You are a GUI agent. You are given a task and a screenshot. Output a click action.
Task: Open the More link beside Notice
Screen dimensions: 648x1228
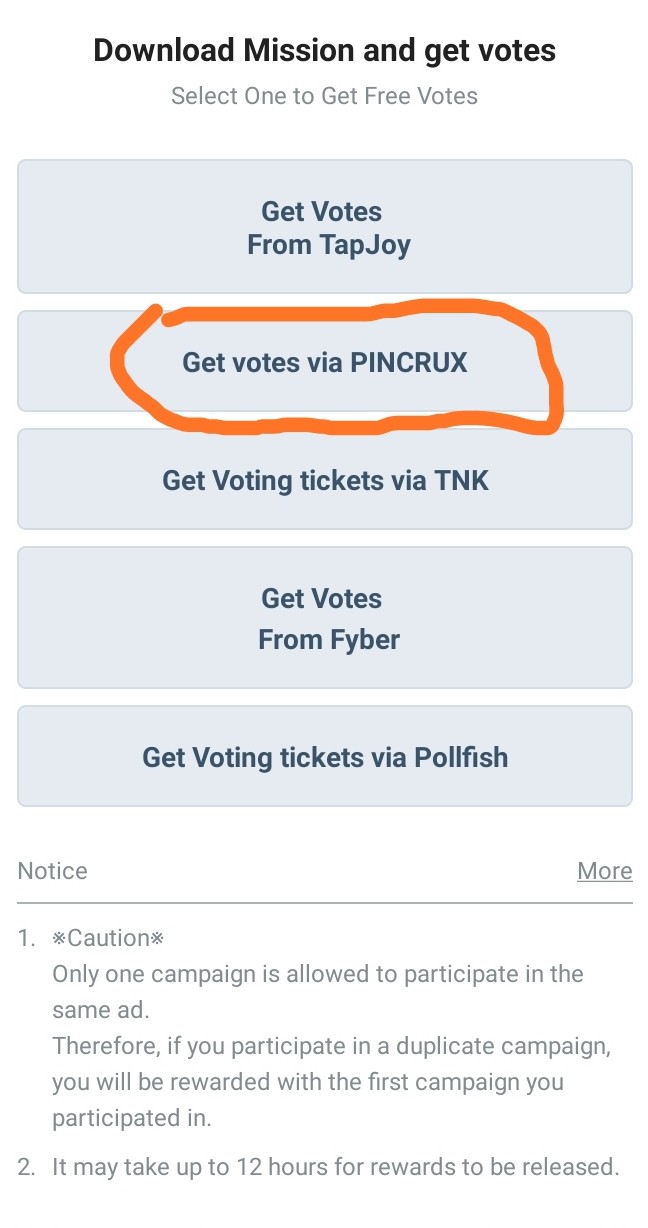coord(604,871)
